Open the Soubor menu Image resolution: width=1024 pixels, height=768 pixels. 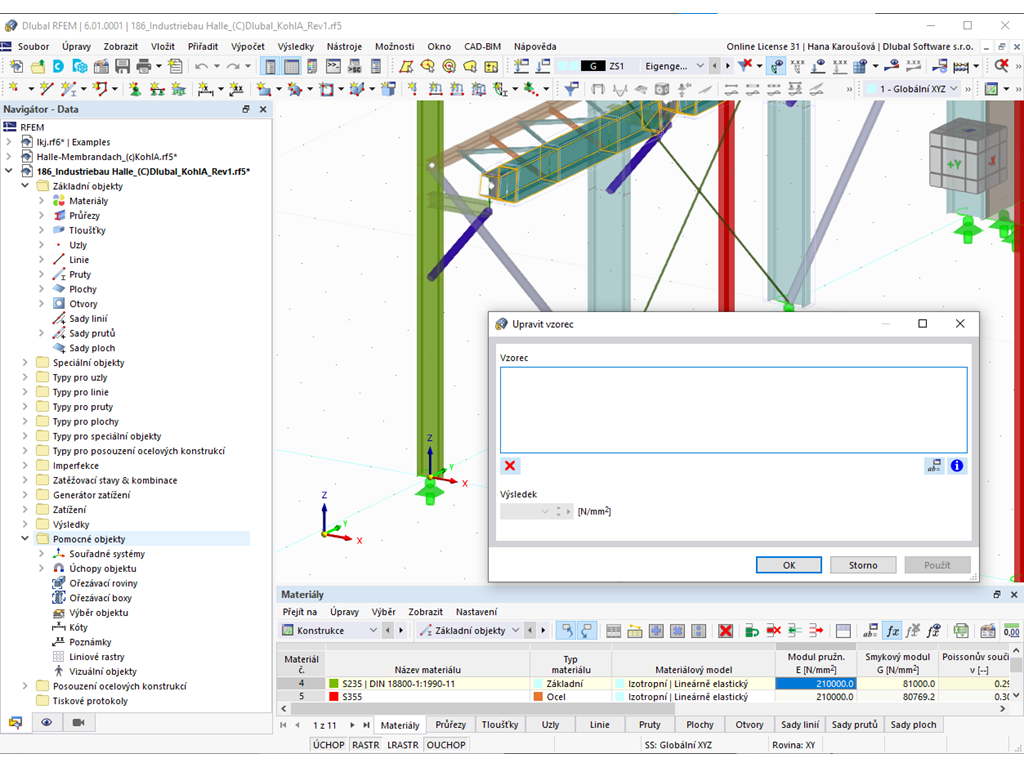(x=33, y=46)
